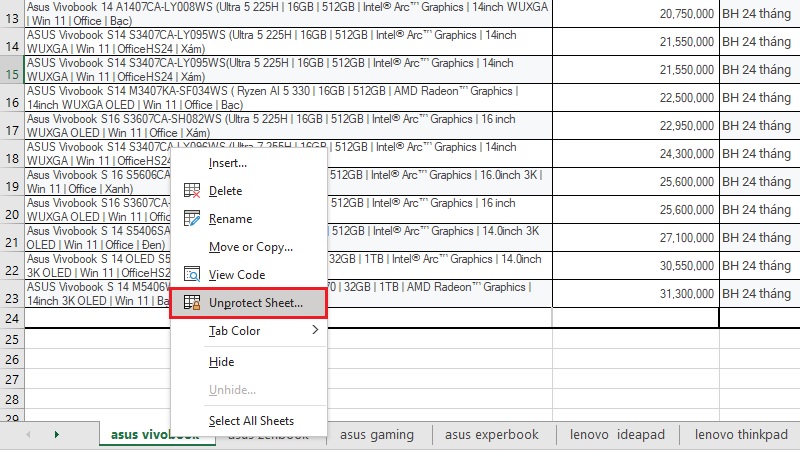This screenshot has height=450, width=800.
Task: Select row header 16
Action: pyautogui.click(x=12, y=98)
